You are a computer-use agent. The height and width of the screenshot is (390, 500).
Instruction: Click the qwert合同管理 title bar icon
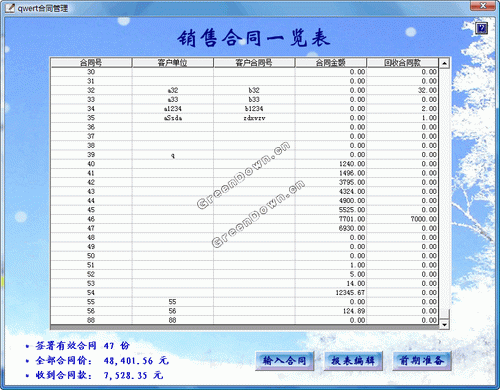coord(9,8)
